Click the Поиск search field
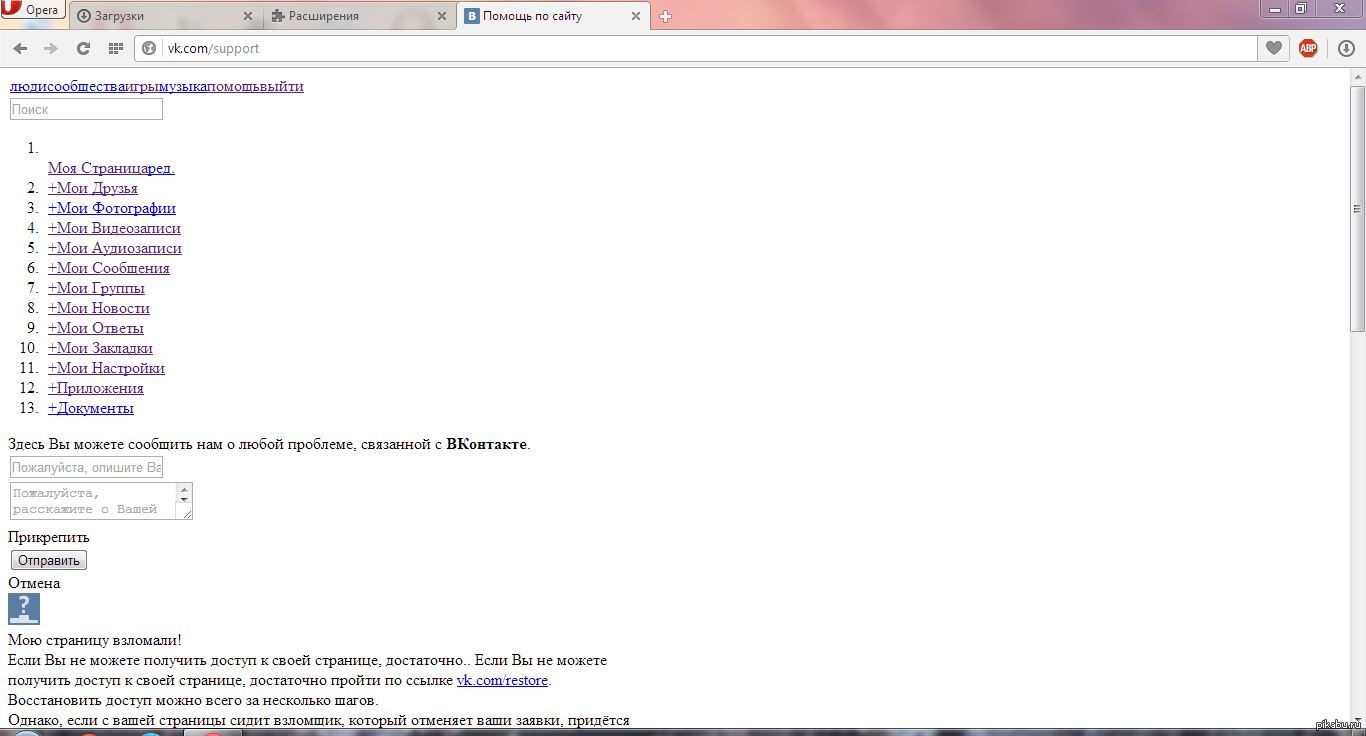This screenshot has height=736, width=1366. tap(86, 110)
